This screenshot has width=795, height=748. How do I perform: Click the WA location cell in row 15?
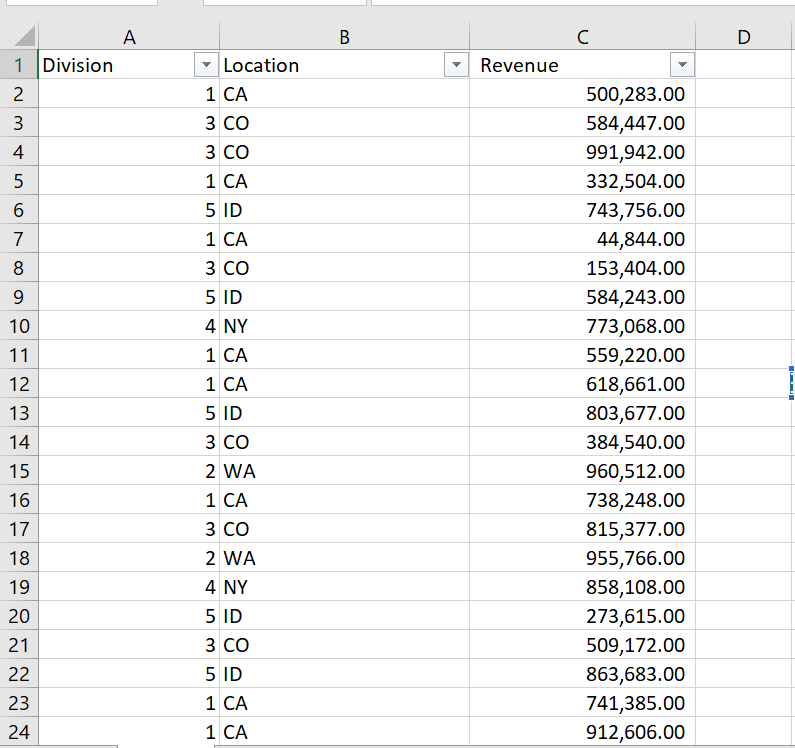[x=239, y=471]
